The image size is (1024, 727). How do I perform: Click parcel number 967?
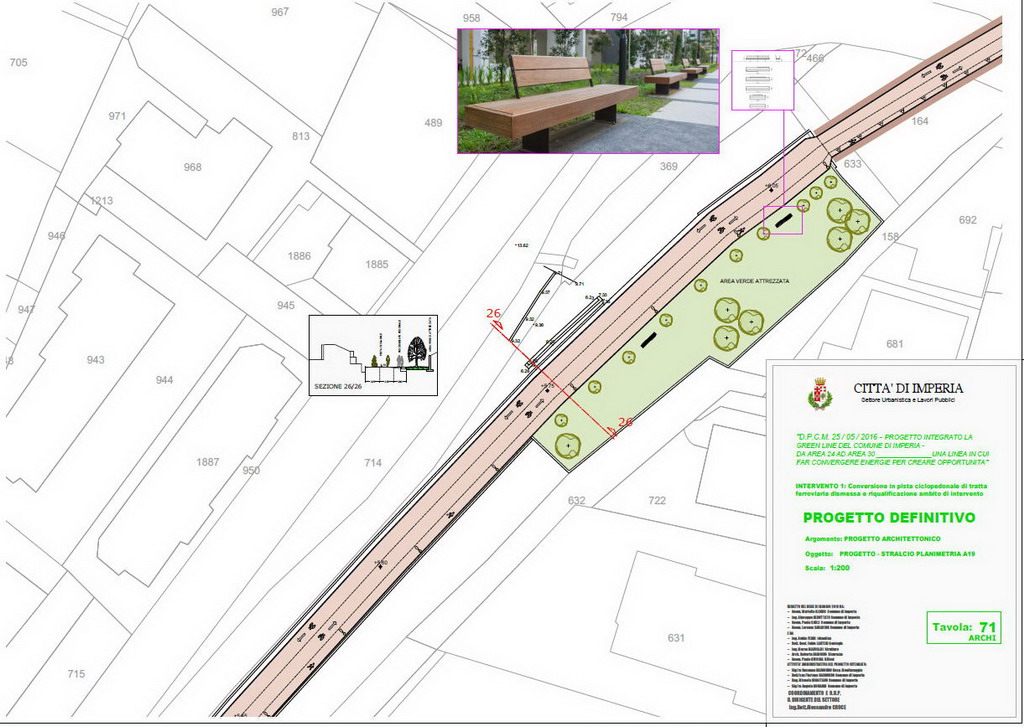click(x=280, y=12)
